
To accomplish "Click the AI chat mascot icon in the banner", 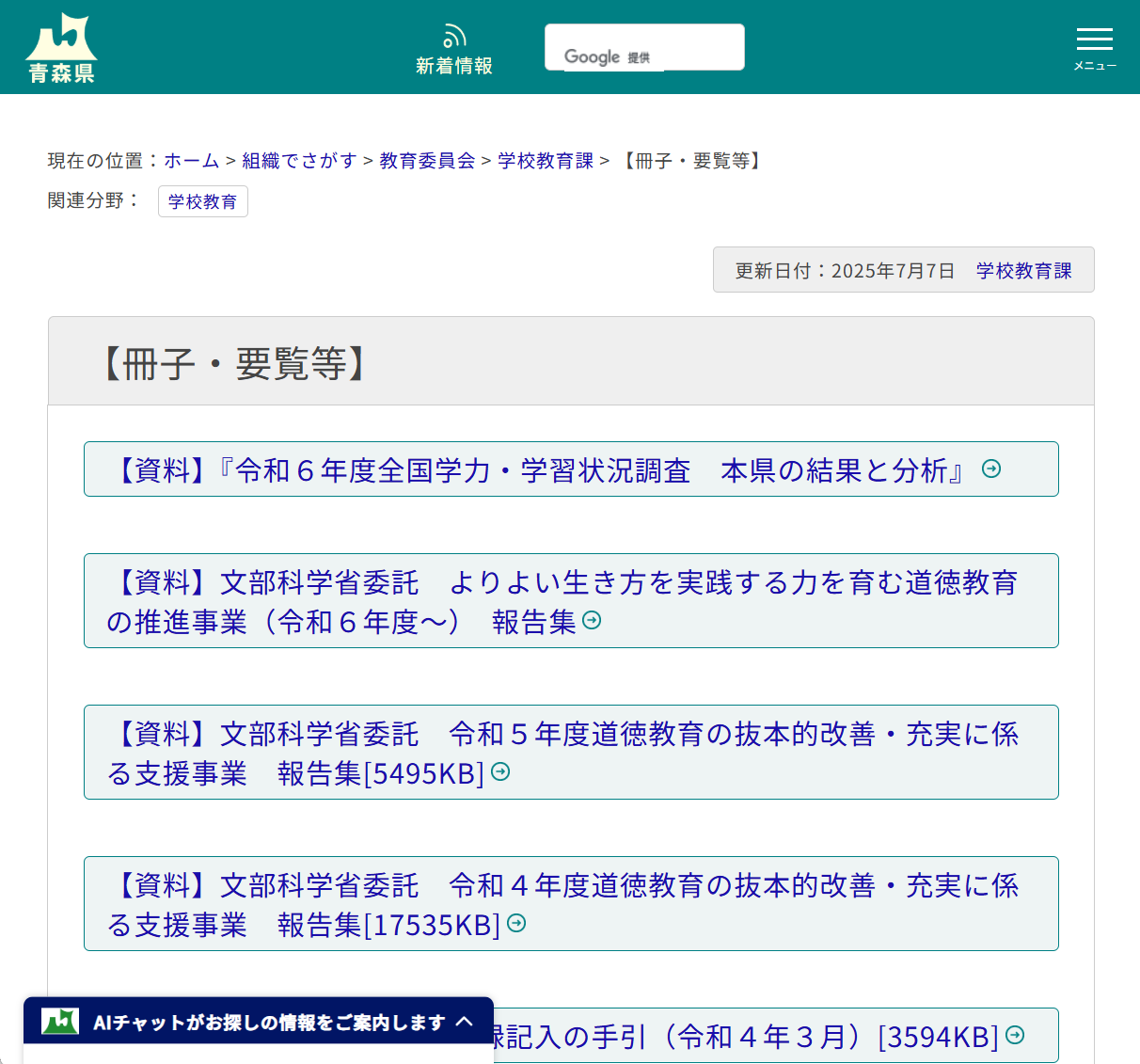I will pos(58,1022).
